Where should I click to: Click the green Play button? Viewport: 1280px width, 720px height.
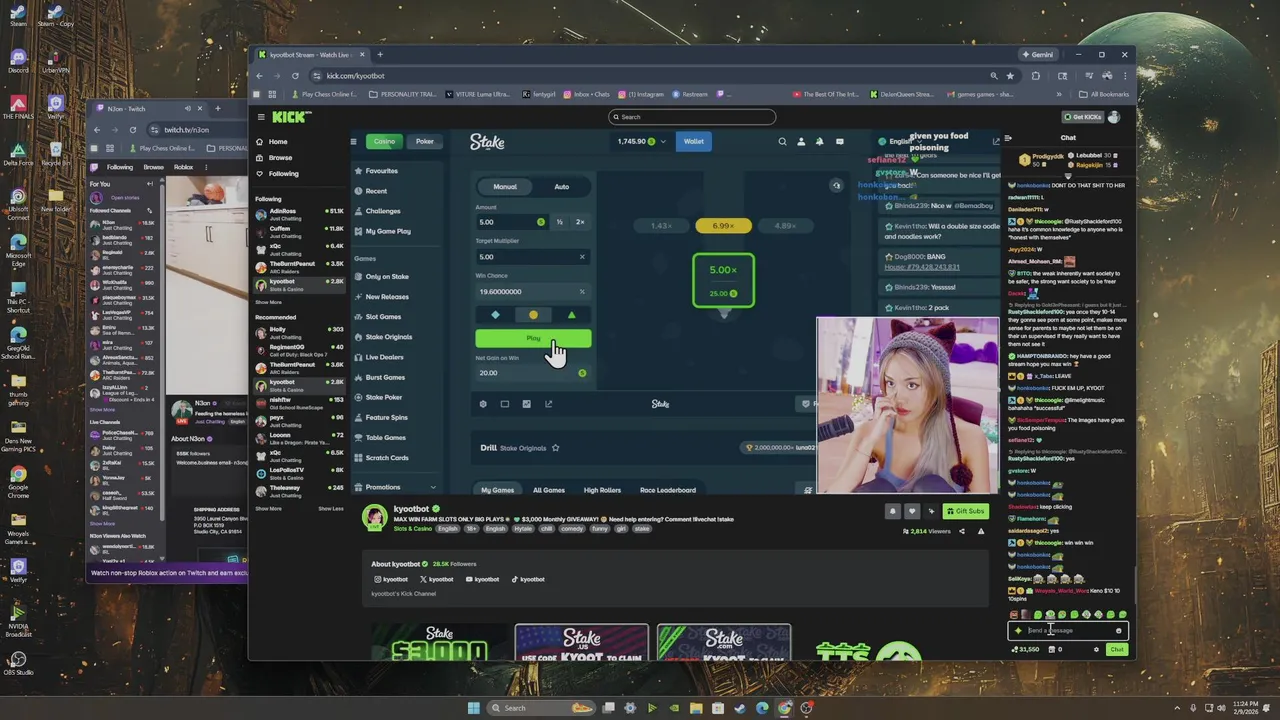(x=533, y=339)
